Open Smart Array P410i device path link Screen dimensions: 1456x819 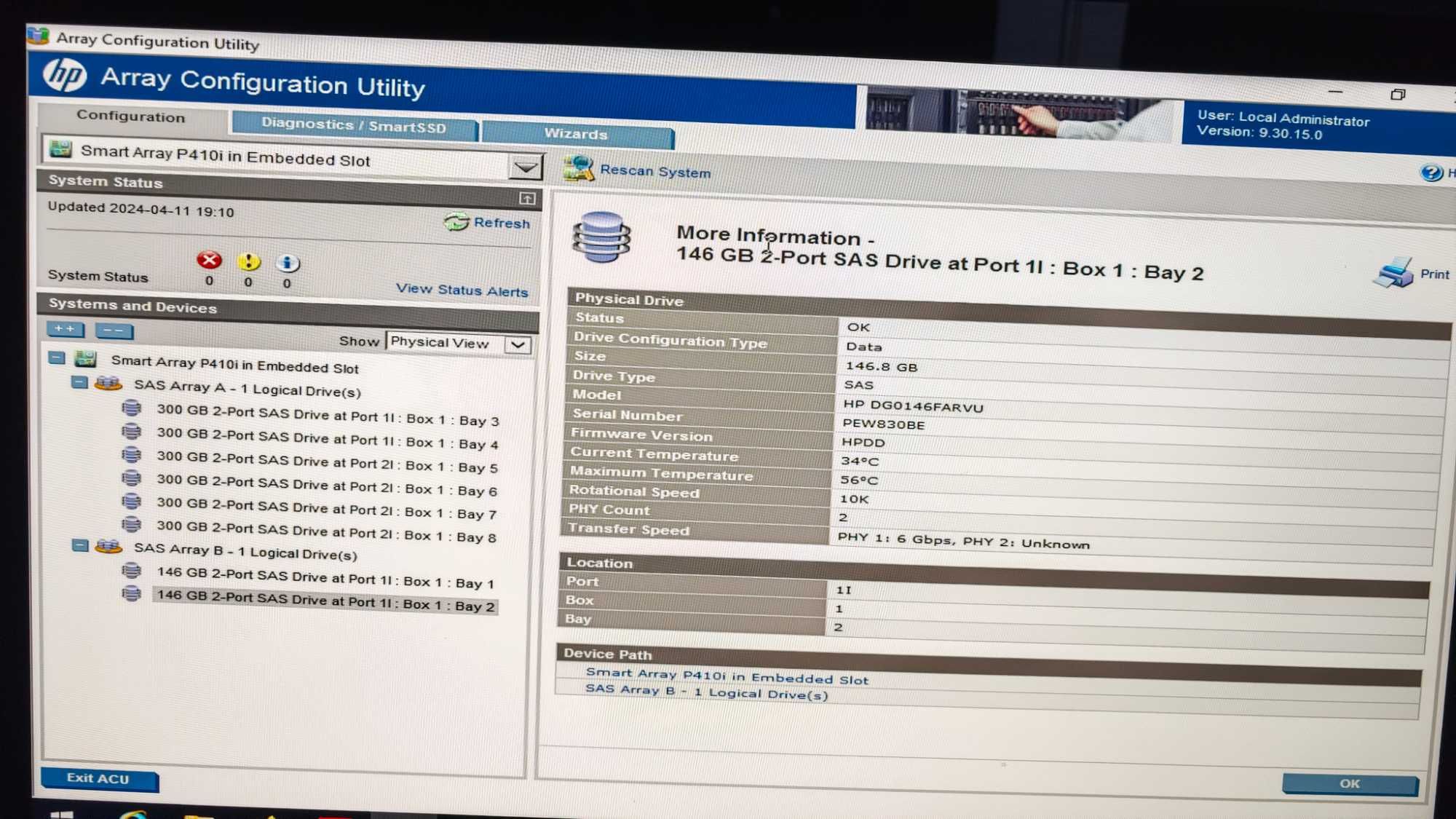pos(727,676)
